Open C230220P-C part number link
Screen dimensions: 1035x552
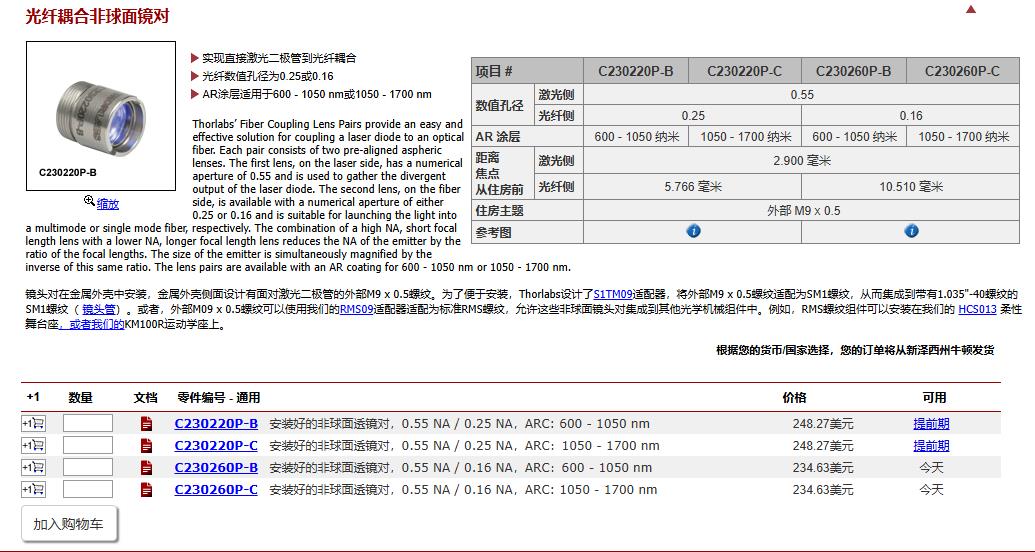[216, 445]
